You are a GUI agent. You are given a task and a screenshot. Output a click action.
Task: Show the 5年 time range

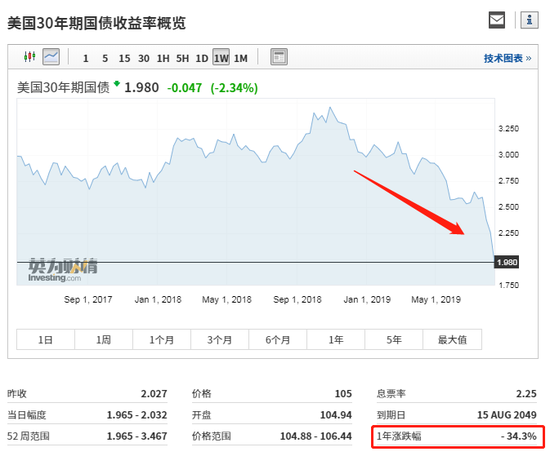pos(394,339)
